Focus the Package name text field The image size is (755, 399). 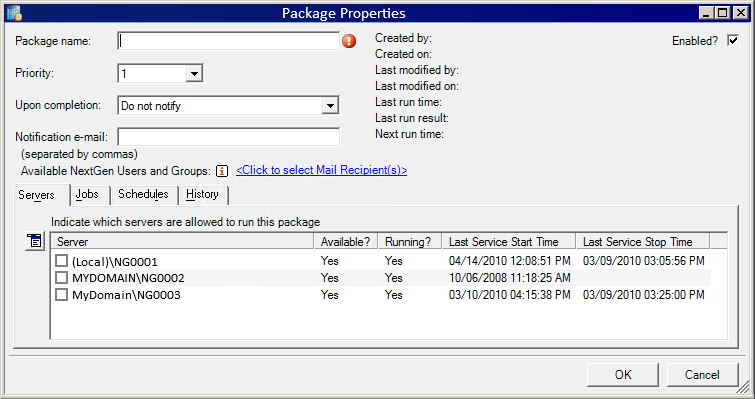229,41
